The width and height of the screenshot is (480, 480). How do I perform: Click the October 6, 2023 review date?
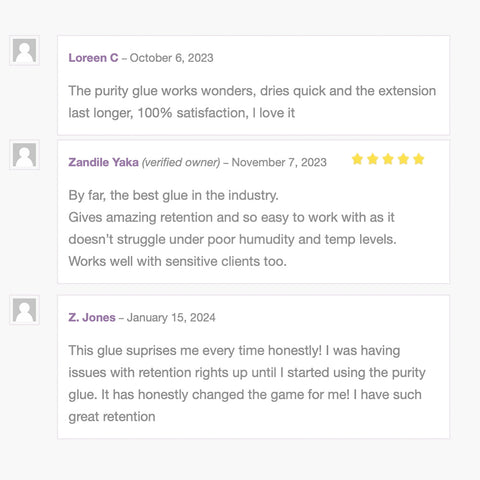[171, 58]
